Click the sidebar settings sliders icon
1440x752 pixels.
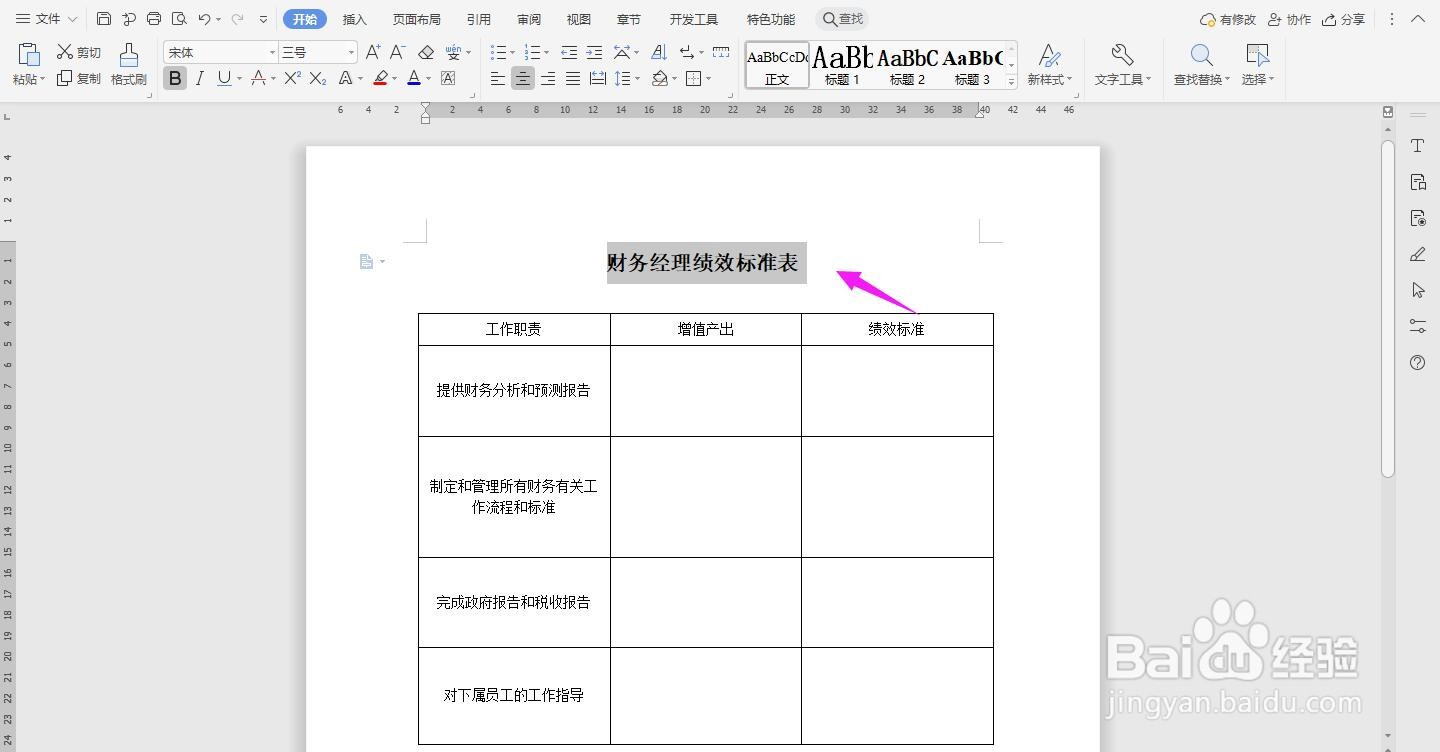coord(1417,326)
